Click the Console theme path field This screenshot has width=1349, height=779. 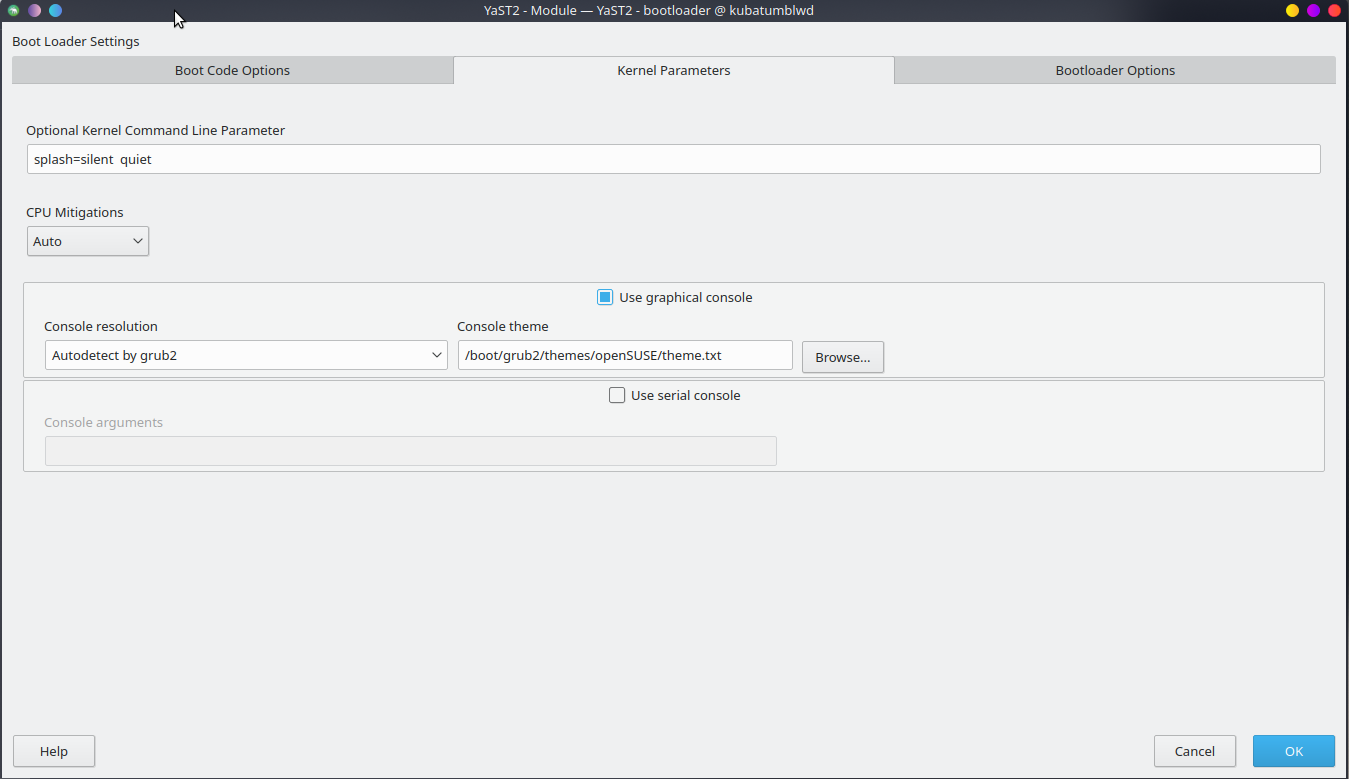tap(625, 355)
